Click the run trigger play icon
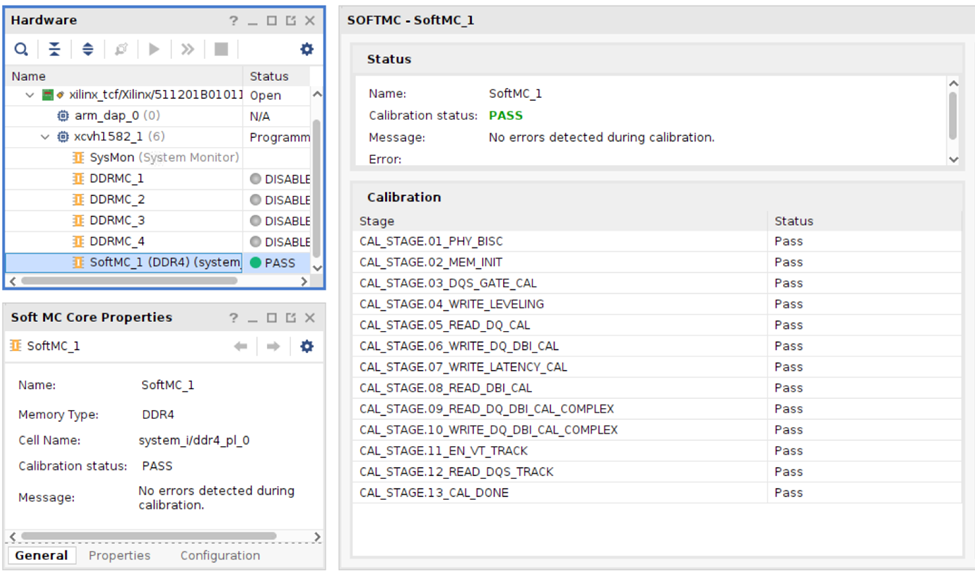Image resolution: width=975 pixels, height=579 pixels. [x=154, y=49]
